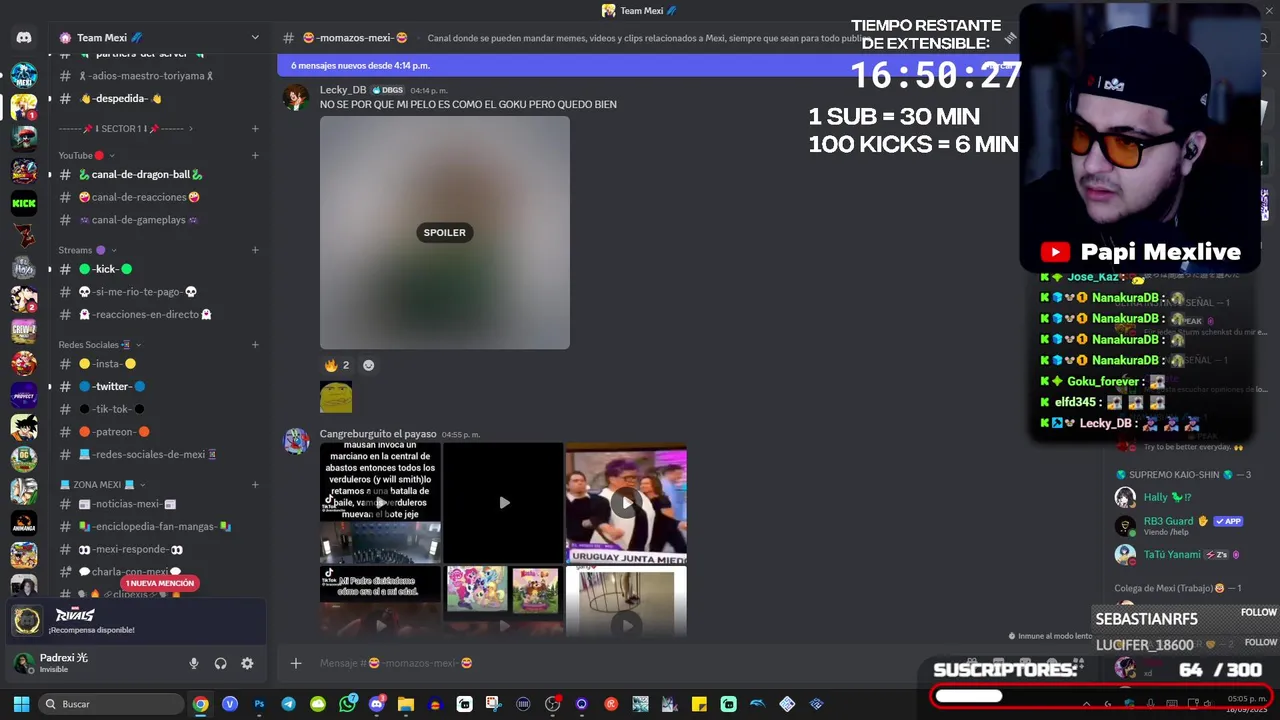
Task: Open the PROYECT server icon
Action: (24, 396)
